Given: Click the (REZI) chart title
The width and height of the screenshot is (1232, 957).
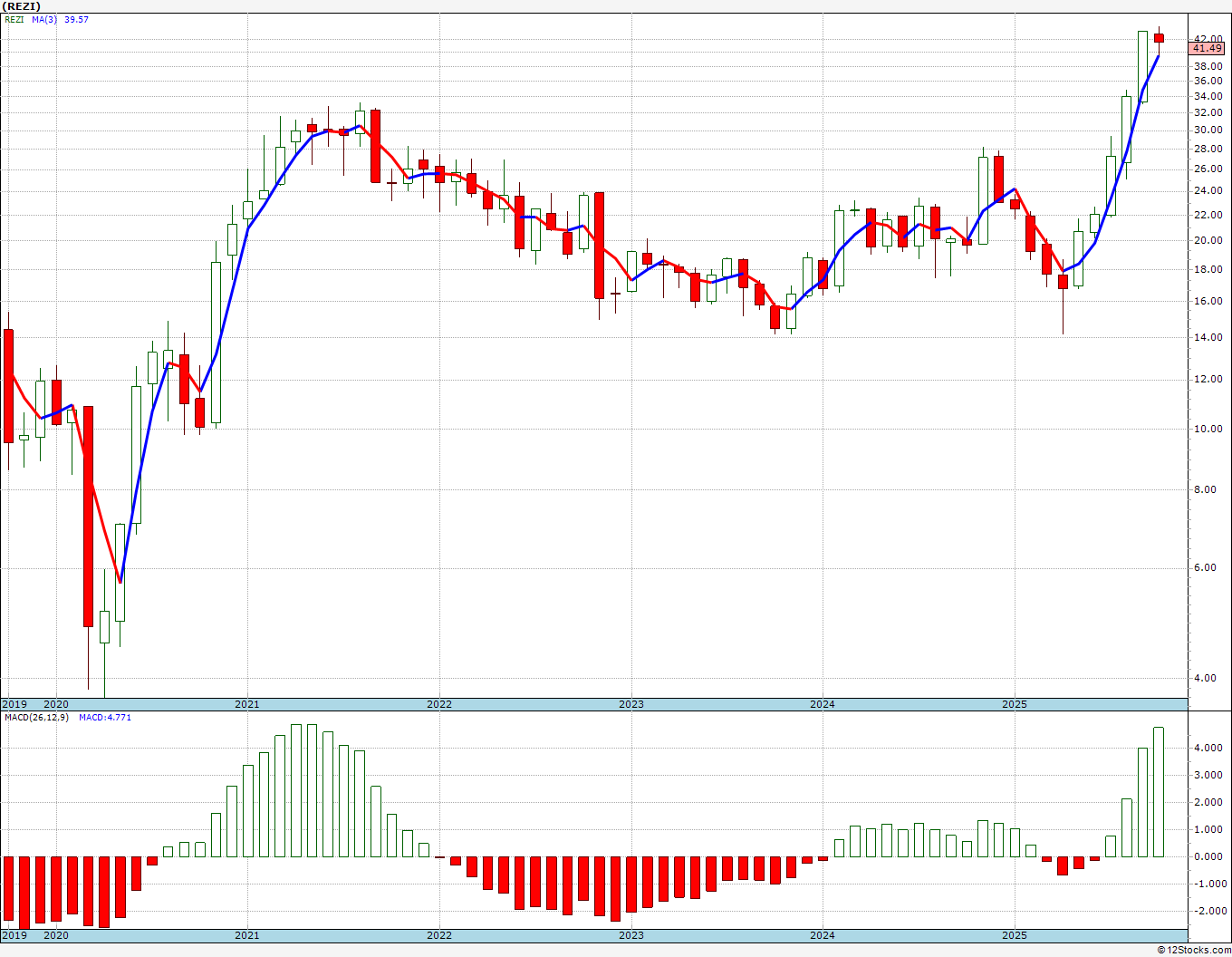Looking at the screenshot, I should [20, 5].
